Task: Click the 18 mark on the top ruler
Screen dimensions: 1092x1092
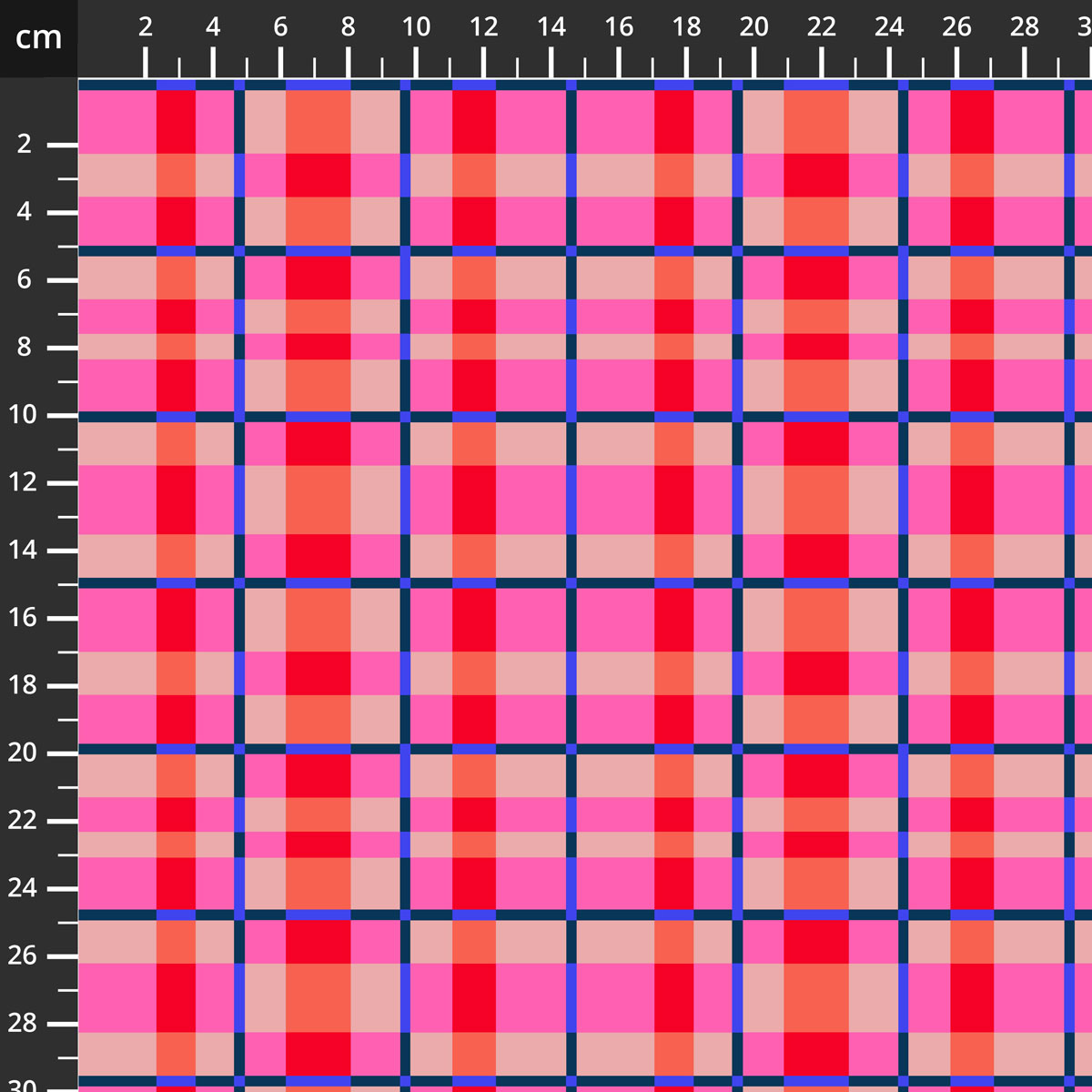Action: click(x=686, y=27)
